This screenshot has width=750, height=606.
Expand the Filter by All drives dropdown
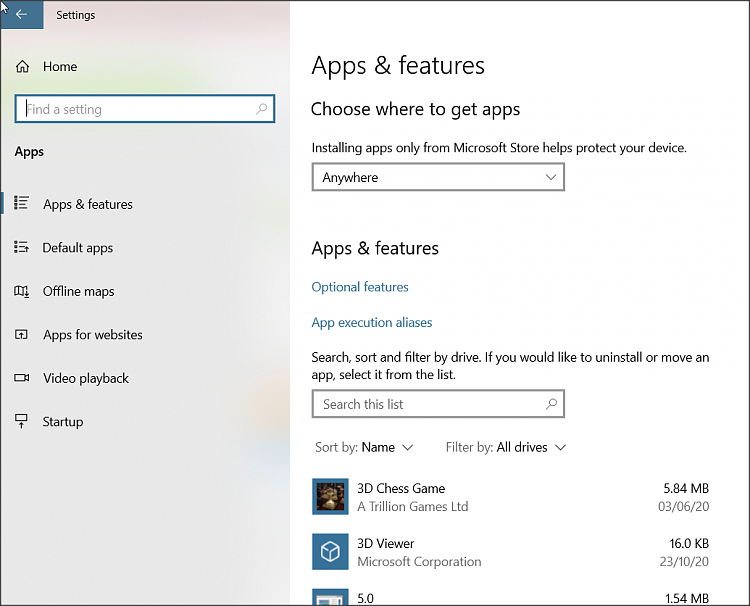point(506,447)
